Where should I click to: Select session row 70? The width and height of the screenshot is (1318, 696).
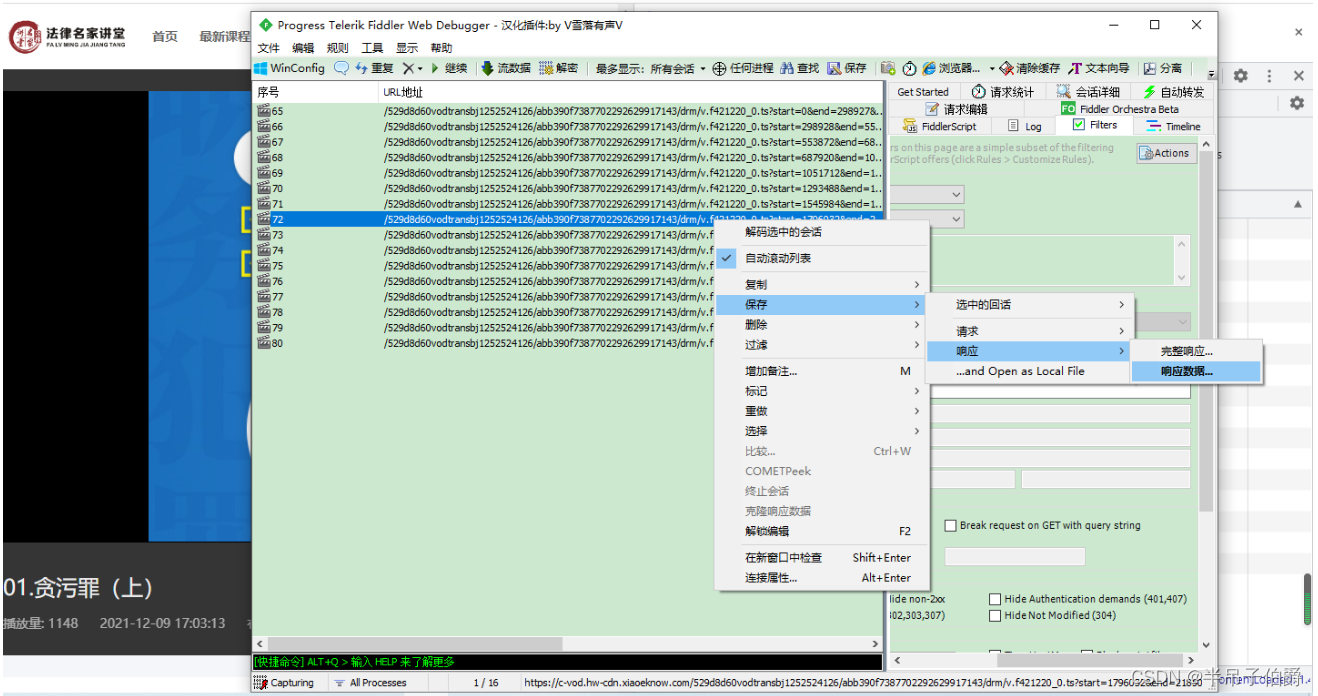coord(567,188)
